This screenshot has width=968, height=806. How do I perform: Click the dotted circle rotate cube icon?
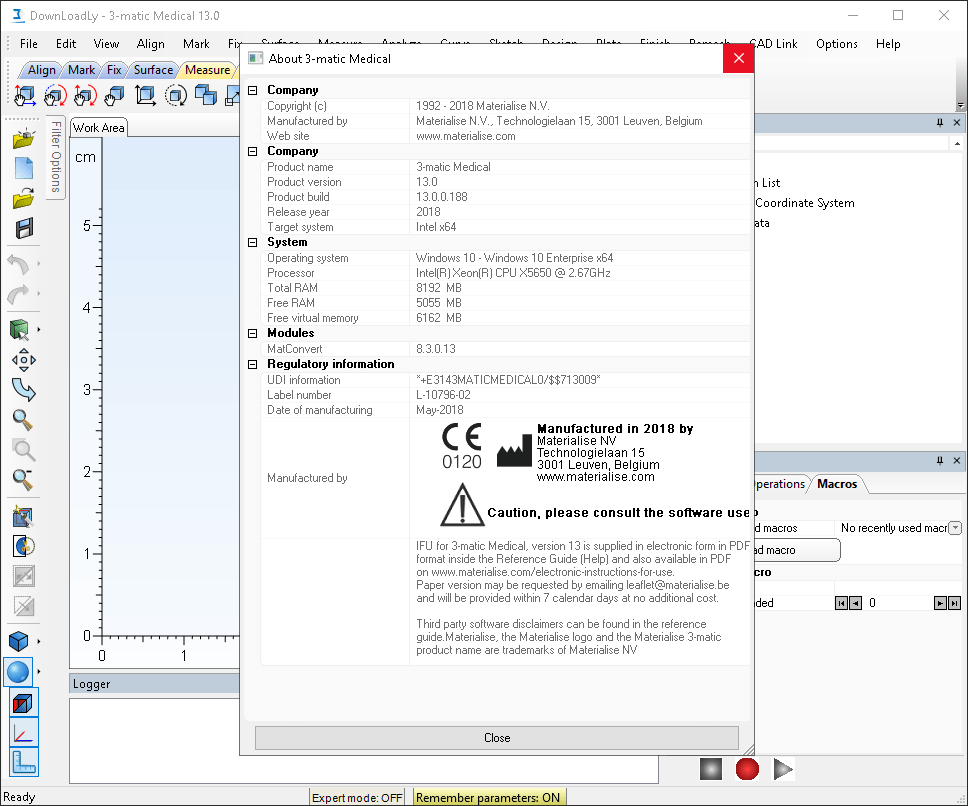tap(176, 96)
